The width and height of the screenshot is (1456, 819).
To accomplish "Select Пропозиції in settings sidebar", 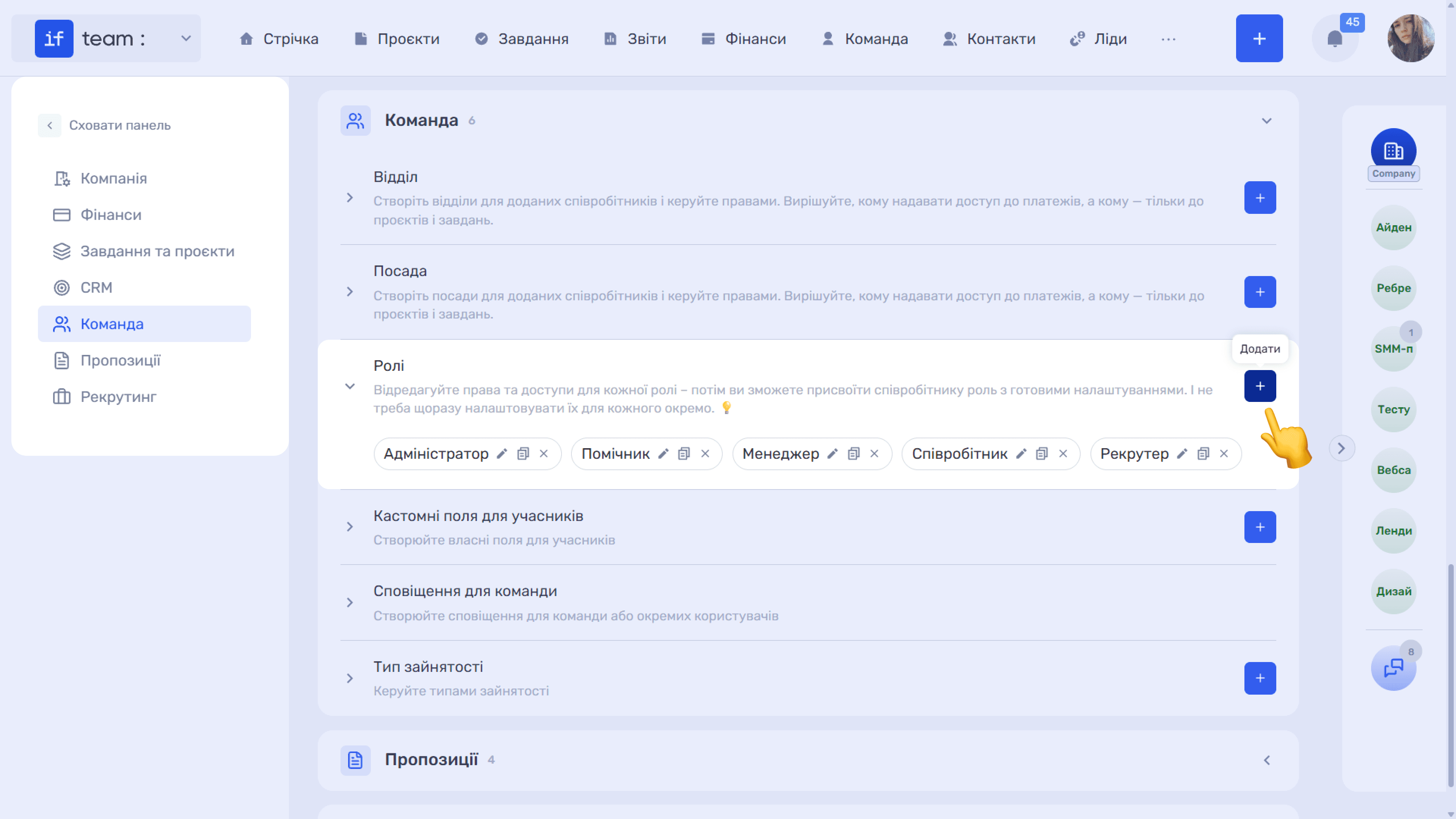I will (144, 361).
